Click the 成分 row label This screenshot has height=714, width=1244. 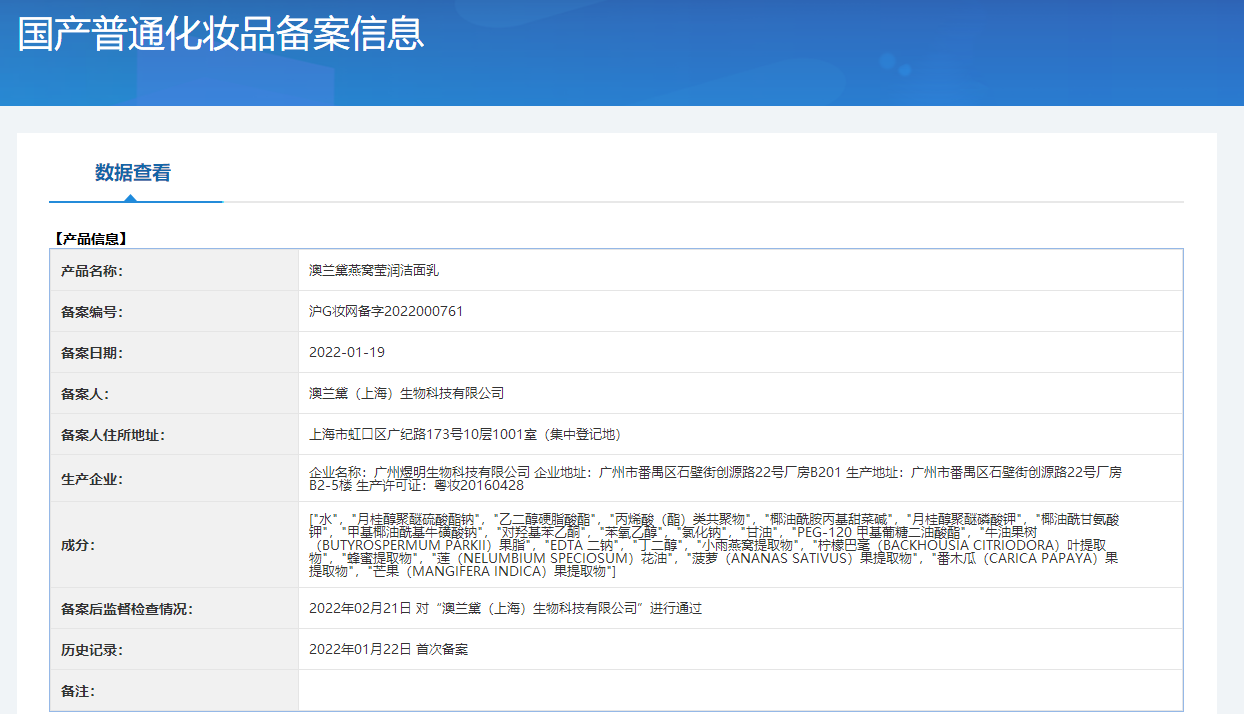point(78,545)
